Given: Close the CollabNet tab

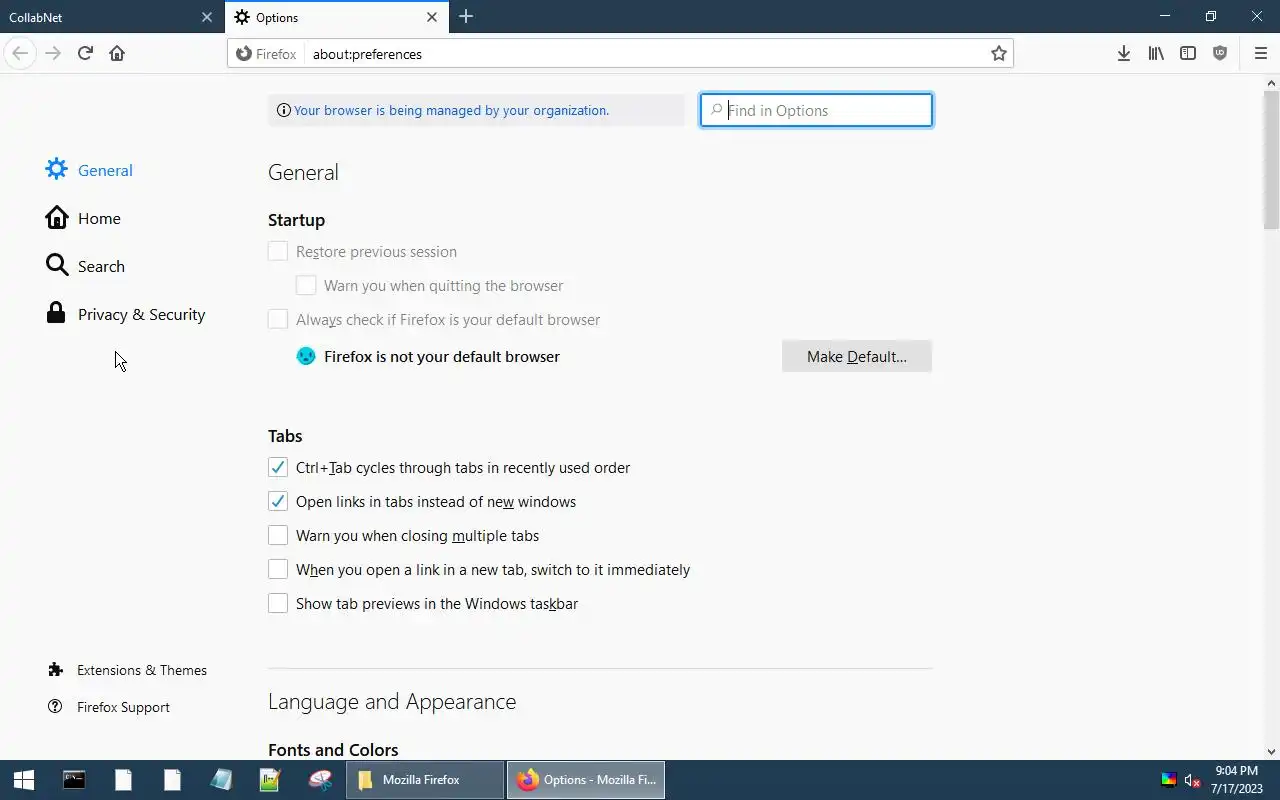Looking at the screenshot, I should coord(207,17).
